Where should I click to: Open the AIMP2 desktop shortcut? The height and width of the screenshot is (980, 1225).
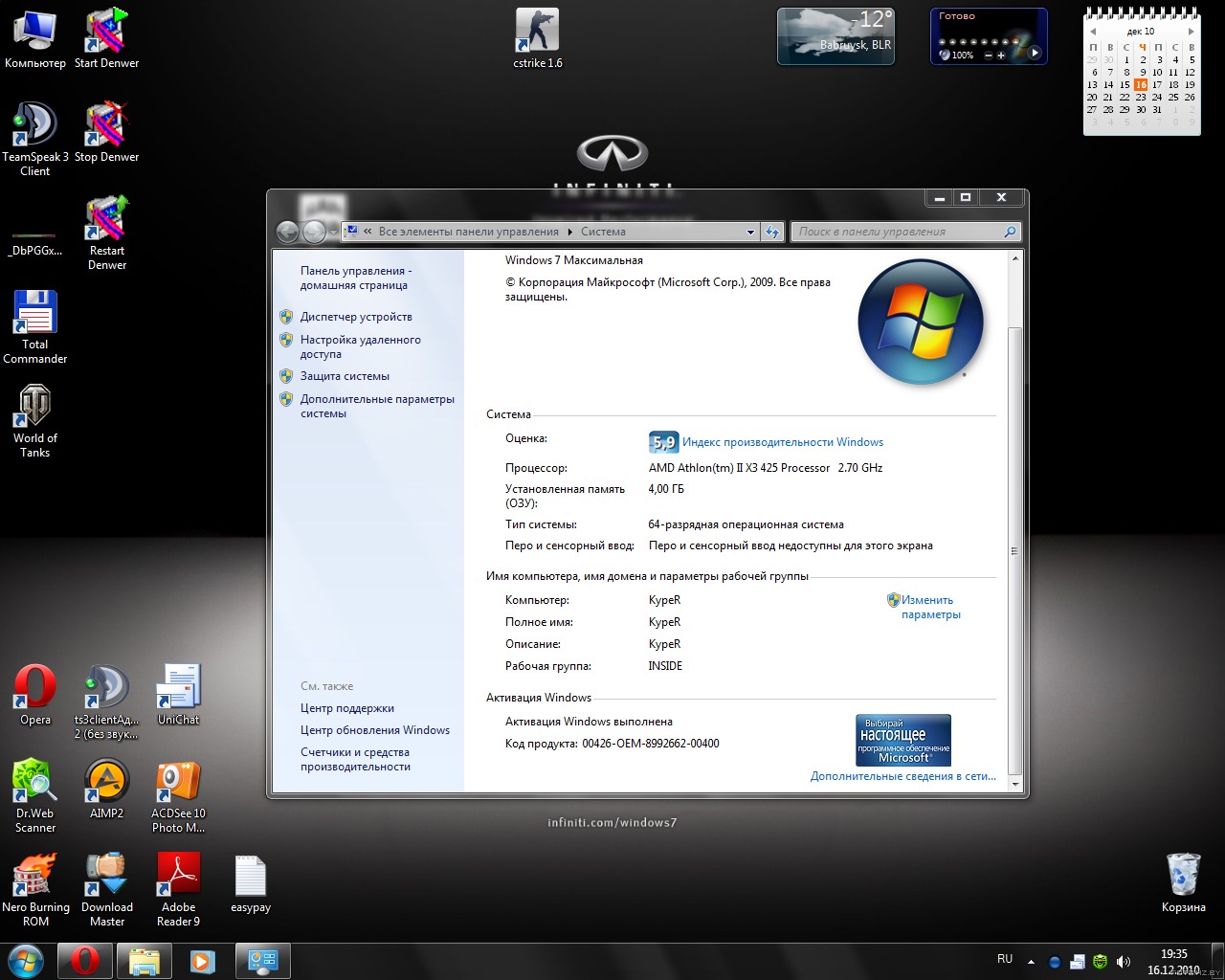click(x=106, y=789)
